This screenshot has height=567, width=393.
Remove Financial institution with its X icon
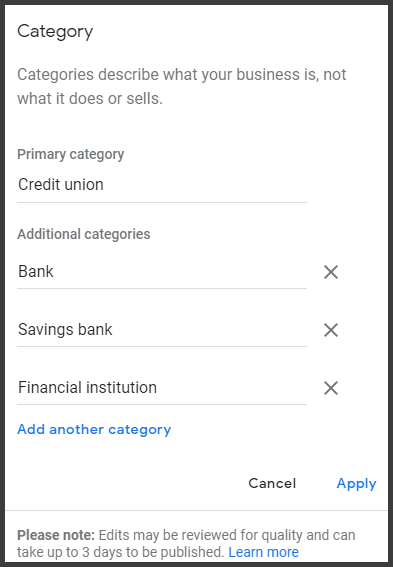point(331,388)
